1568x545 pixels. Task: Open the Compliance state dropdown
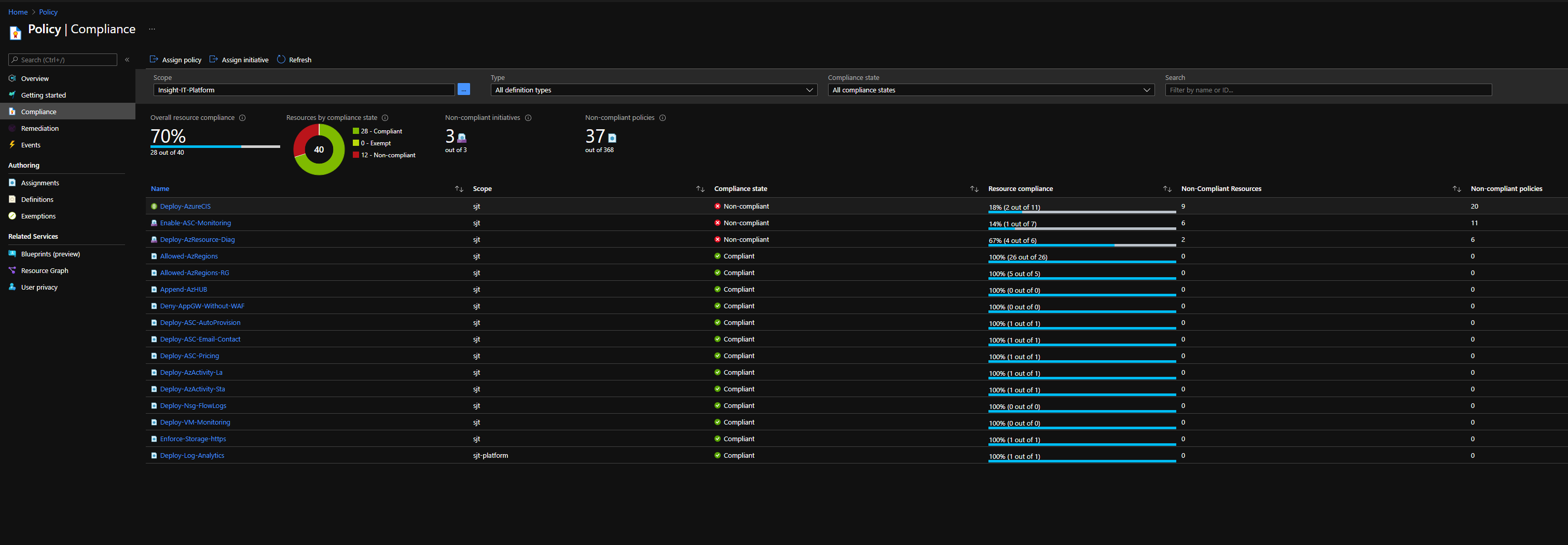pos(991,90)
